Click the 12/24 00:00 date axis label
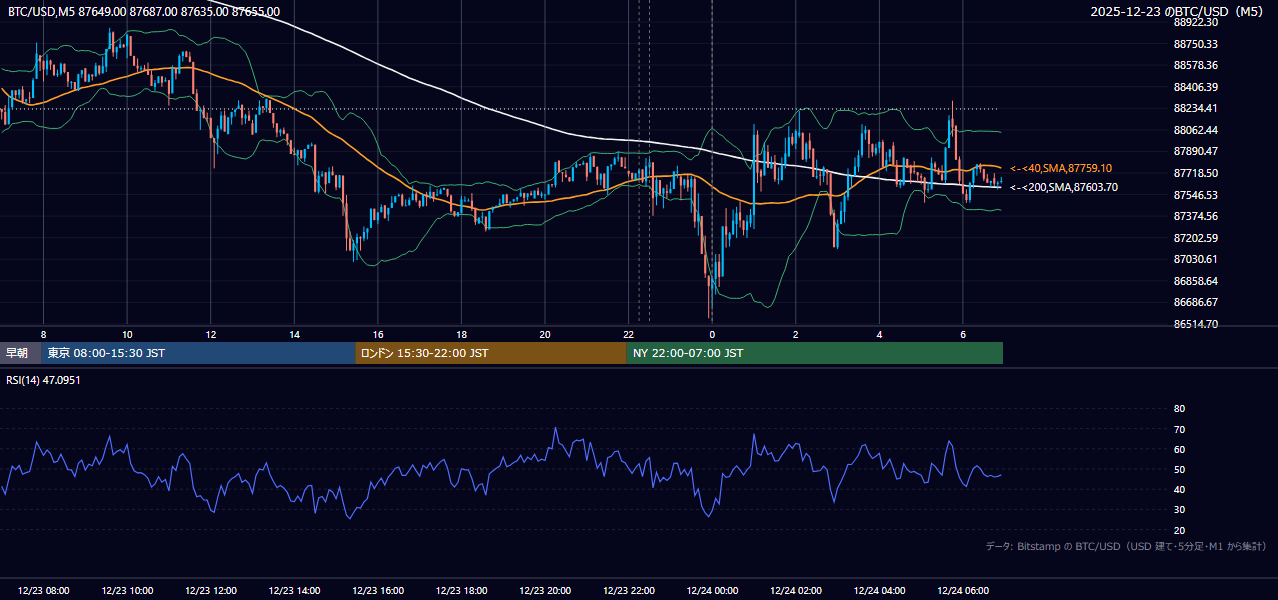 [712, 591]
